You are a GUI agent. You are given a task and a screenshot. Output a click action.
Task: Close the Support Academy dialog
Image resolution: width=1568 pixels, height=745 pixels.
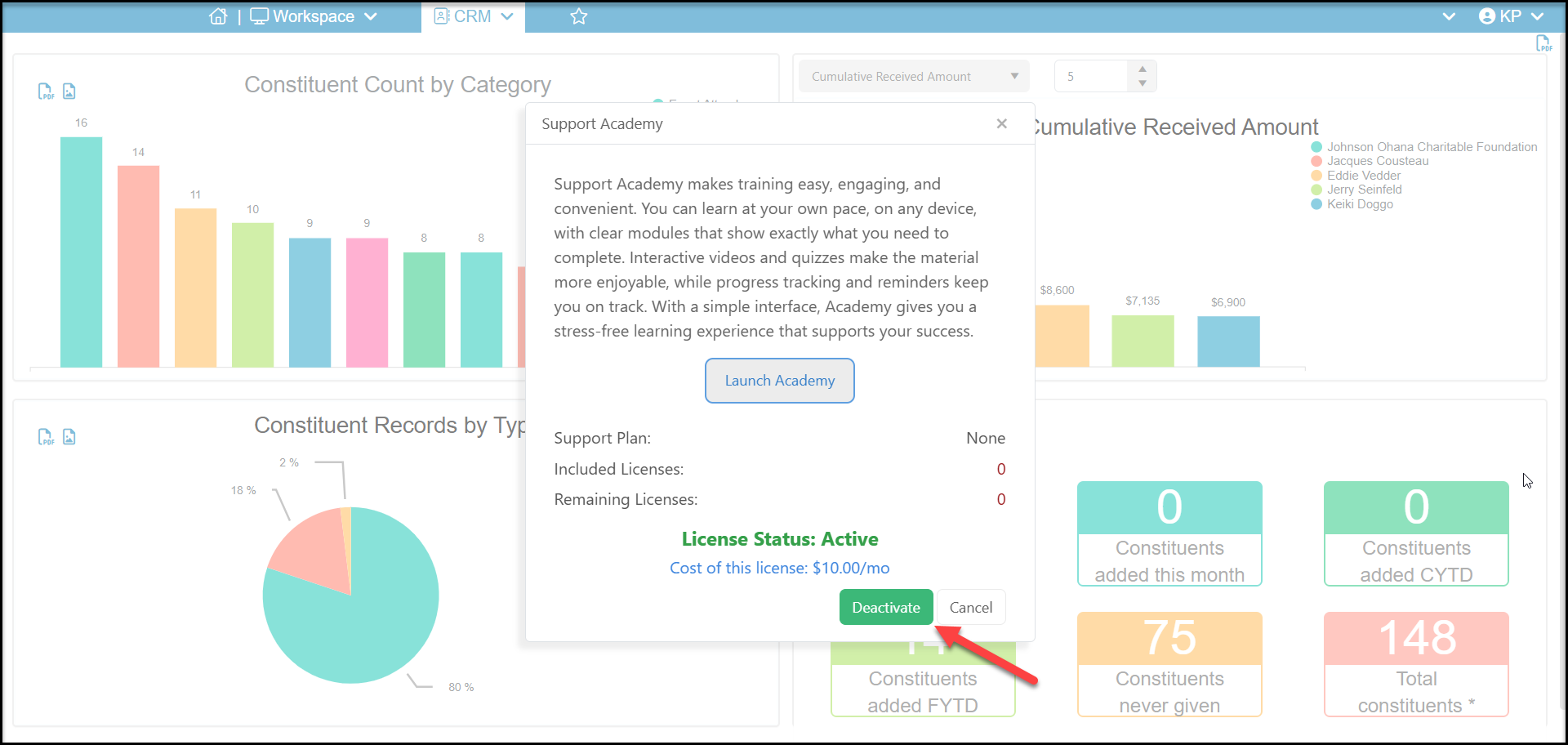(1002, 123)
